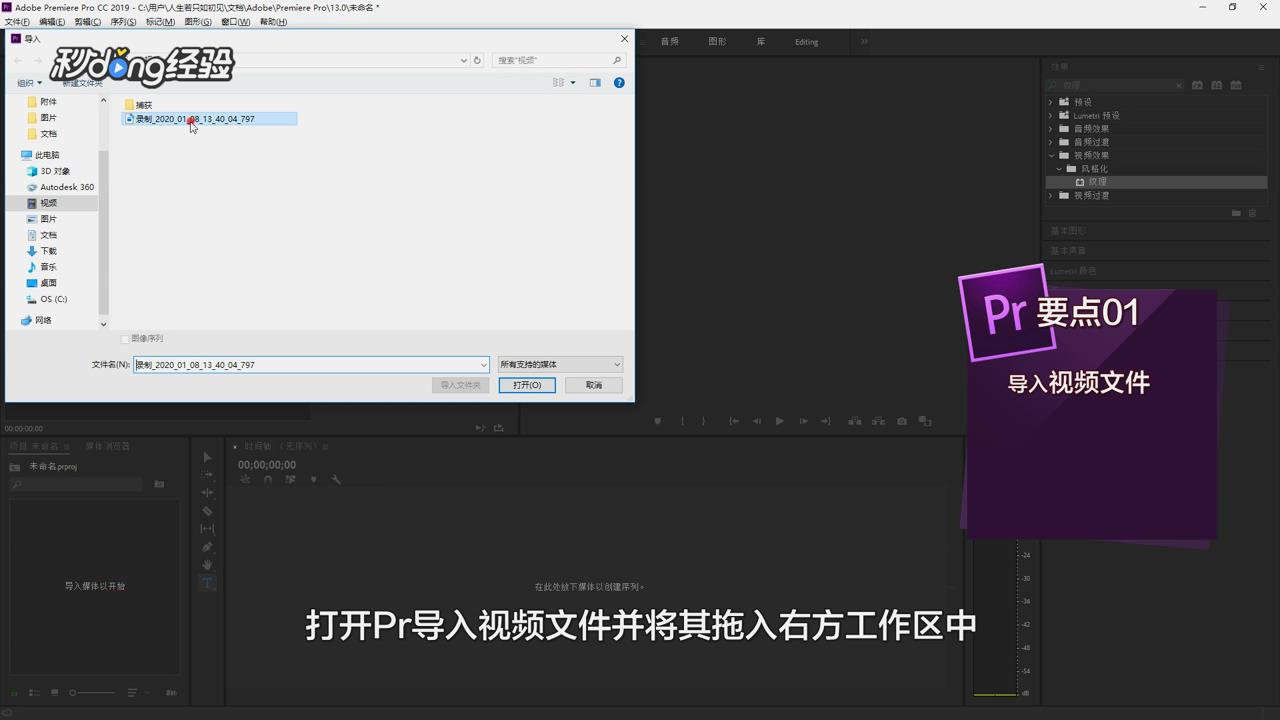Switch project panel to icon view

tap(55, 692)
